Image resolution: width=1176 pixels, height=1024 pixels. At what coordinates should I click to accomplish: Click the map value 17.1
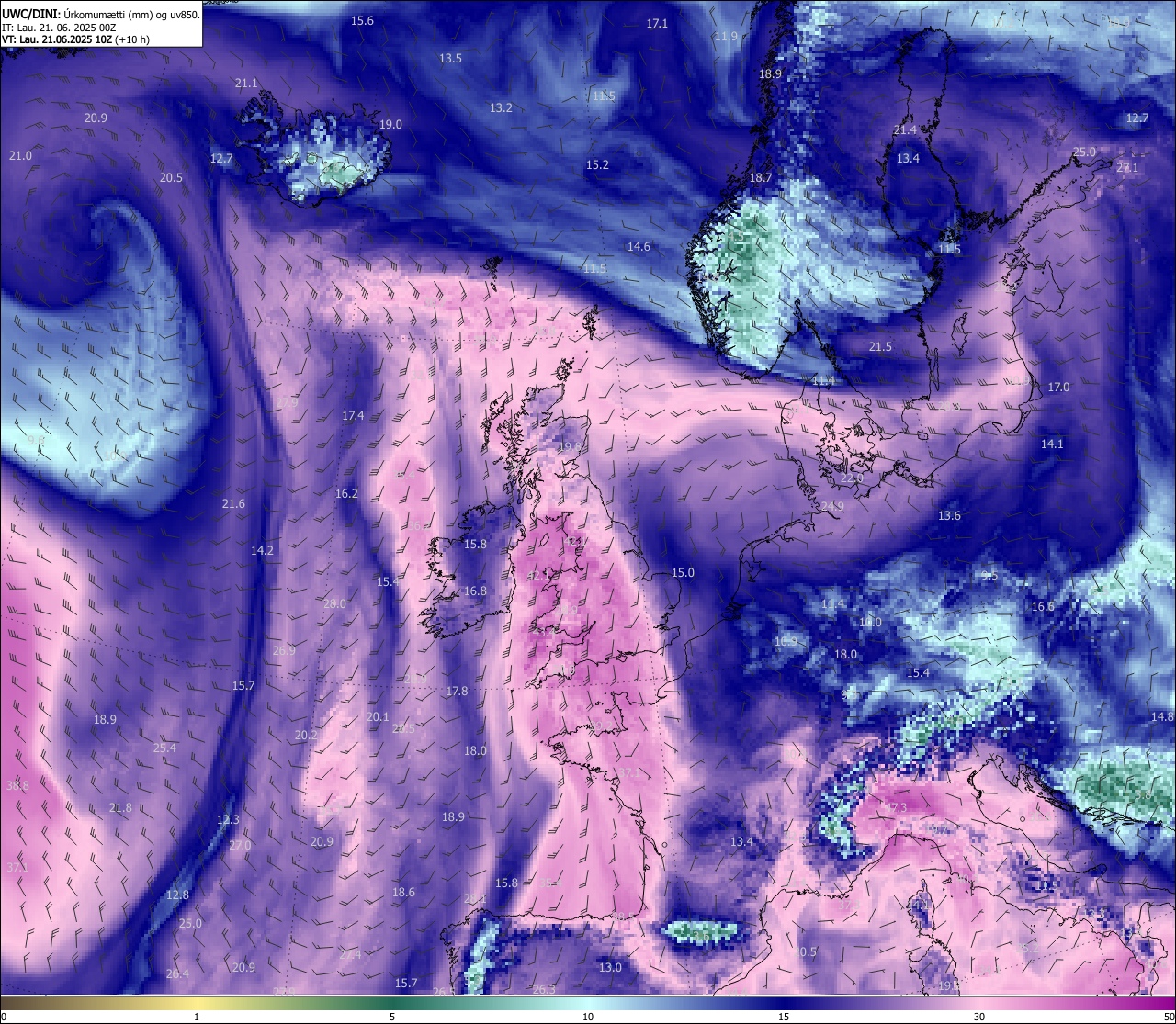[x=657, y=23]
